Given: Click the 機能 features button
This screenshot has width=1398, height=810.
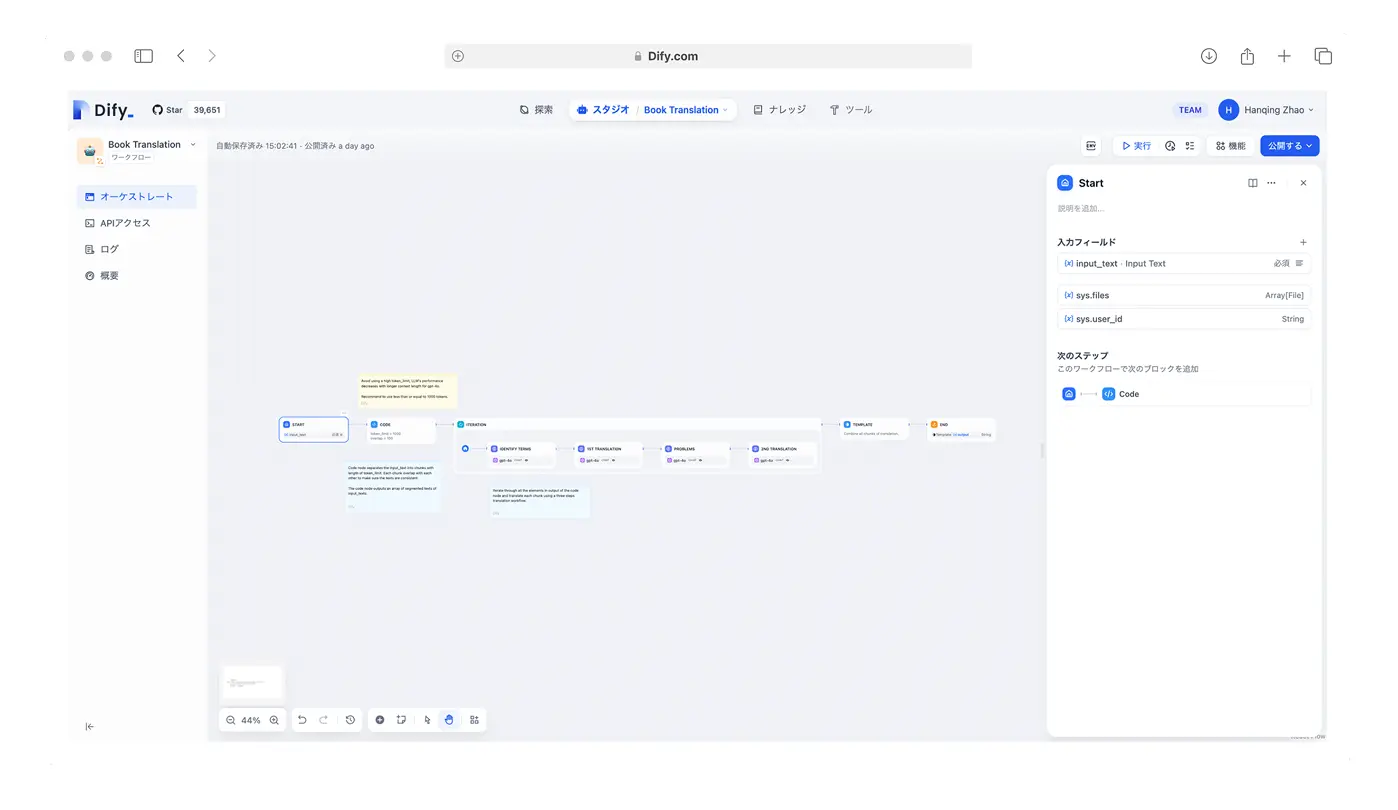Looking at the screenshot, I should pos(1230,146).
